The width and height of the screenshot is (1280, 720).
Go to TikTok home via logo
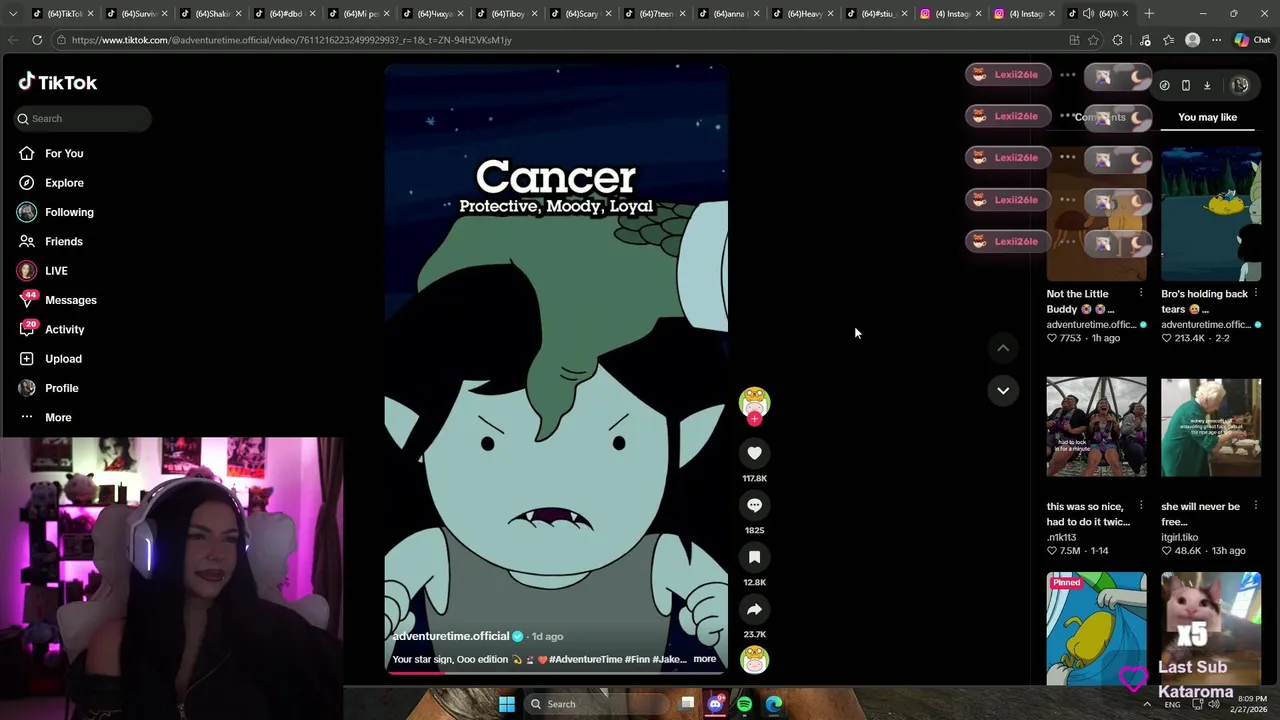tap(58, 82)
